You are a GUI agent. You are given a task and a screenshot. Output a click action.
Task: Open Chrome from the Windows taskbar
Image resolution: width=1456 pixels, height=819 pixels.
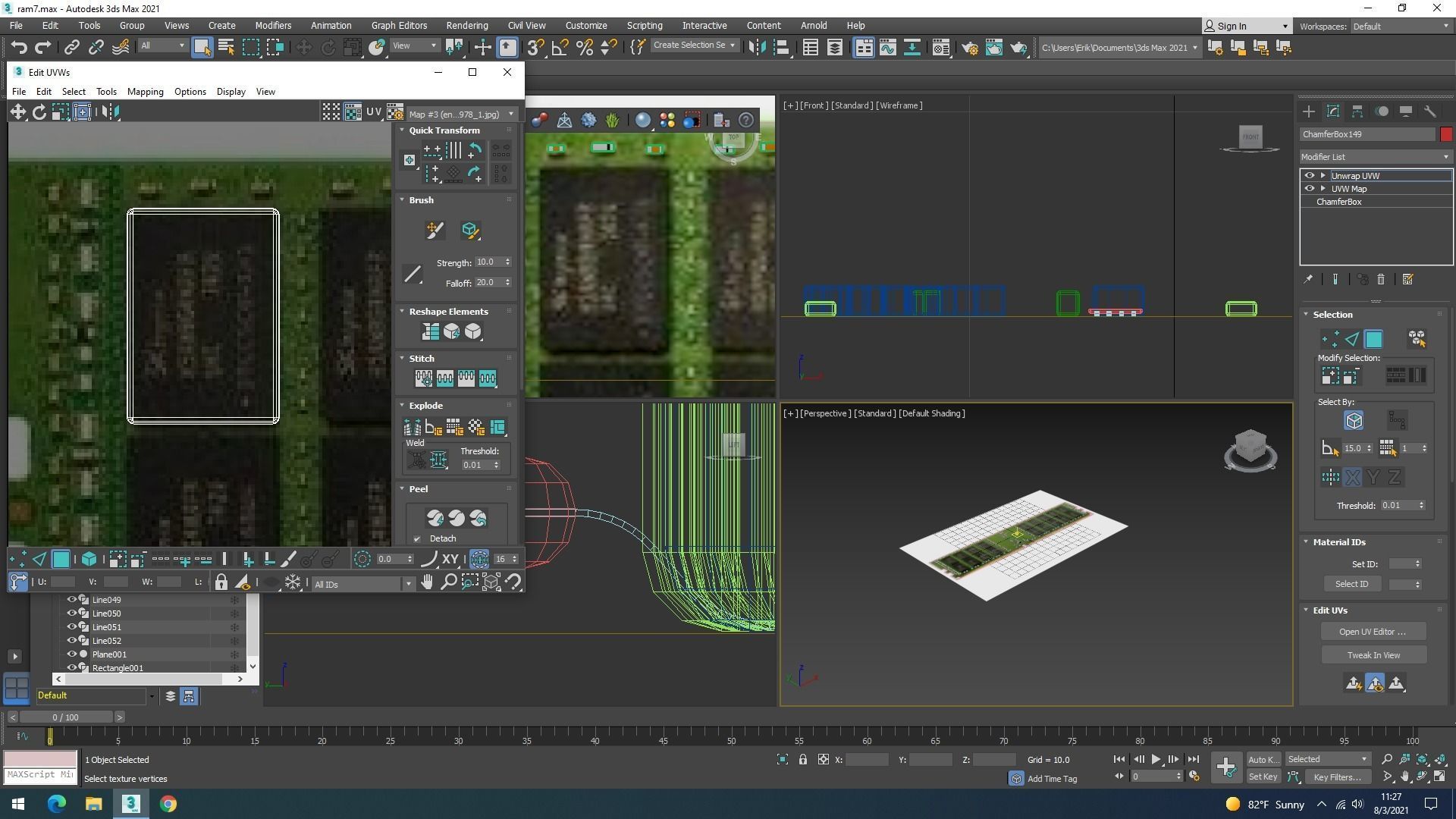tap(168, 804)
